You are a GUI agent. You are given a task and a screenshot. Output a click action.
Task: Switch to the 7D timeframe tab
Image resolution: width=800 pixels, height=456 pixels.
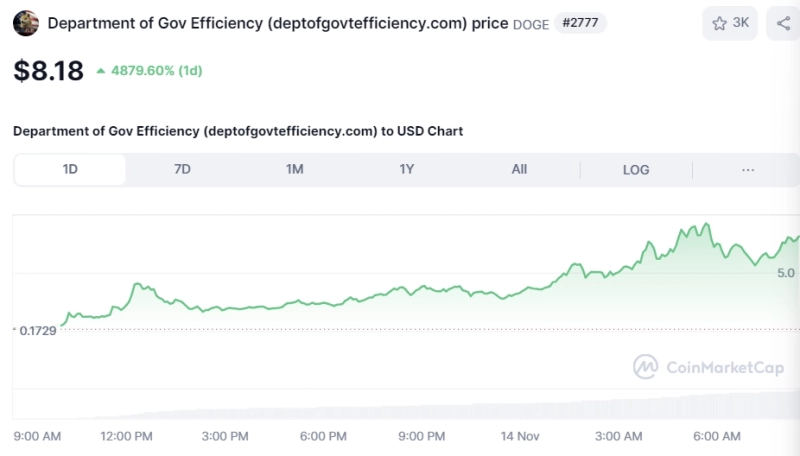[x=182, y=170]
